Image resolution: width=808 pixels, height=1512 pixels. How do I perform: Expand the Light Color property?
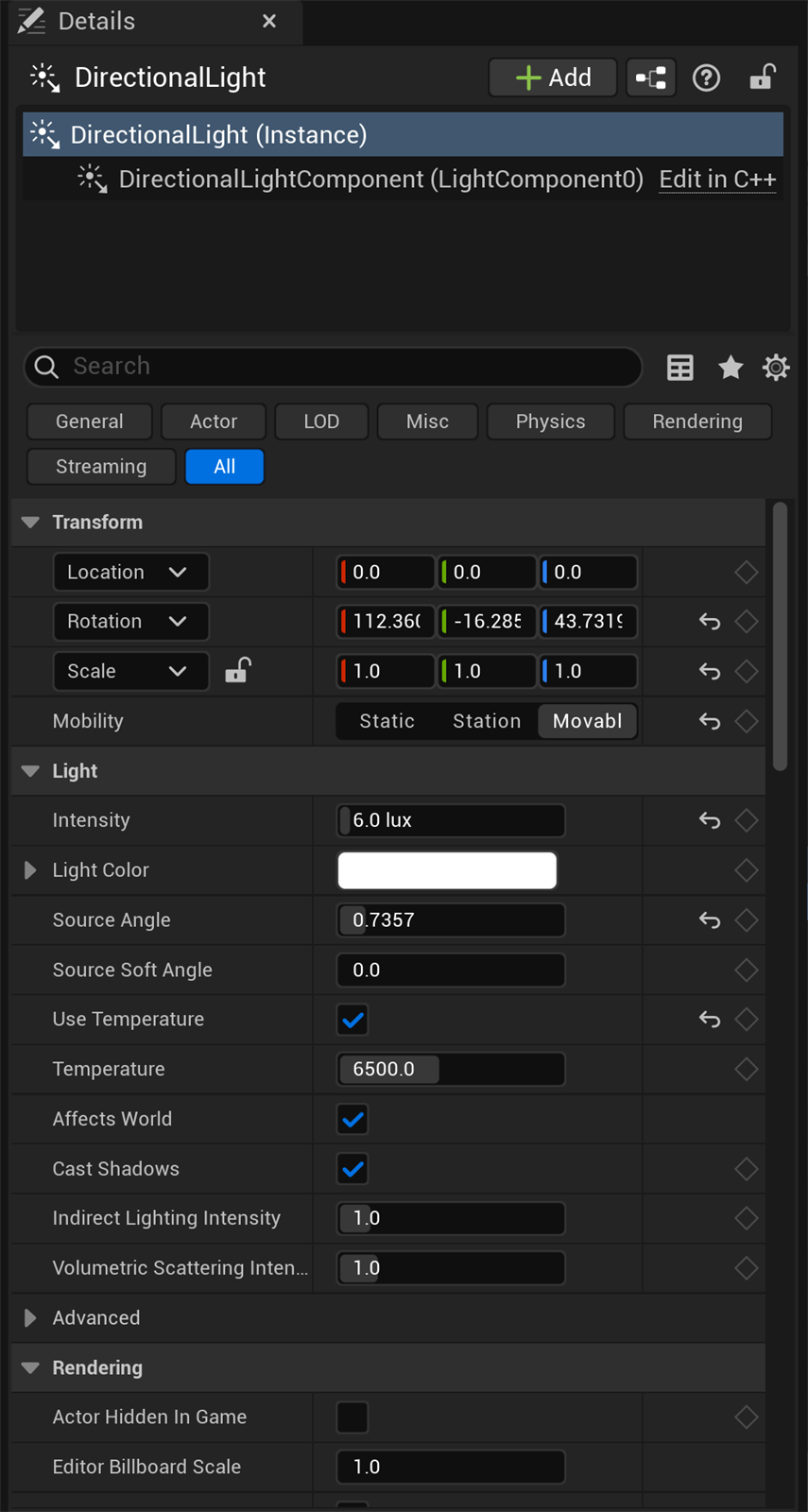30,870
